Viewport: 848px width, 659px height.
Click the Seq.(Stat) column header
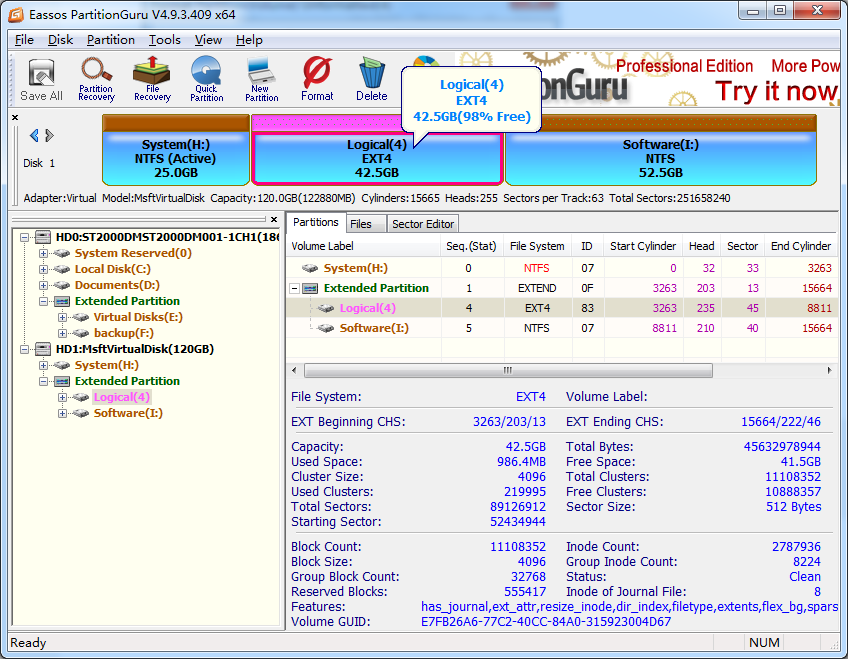coord(471,246)
